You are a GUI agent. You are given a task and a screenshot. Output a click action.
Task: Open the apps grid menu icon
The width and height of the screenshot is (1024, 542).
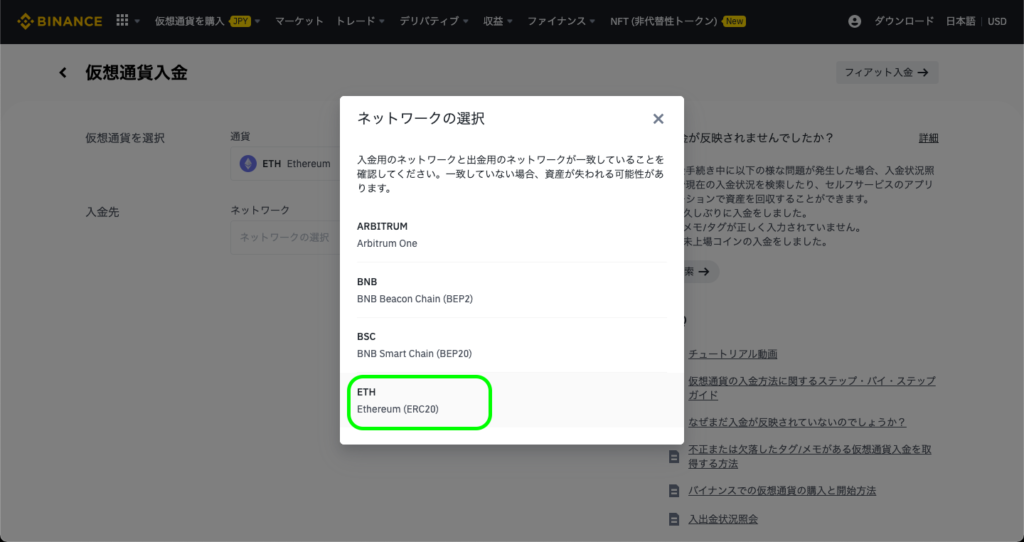click(x=122, y=21)
